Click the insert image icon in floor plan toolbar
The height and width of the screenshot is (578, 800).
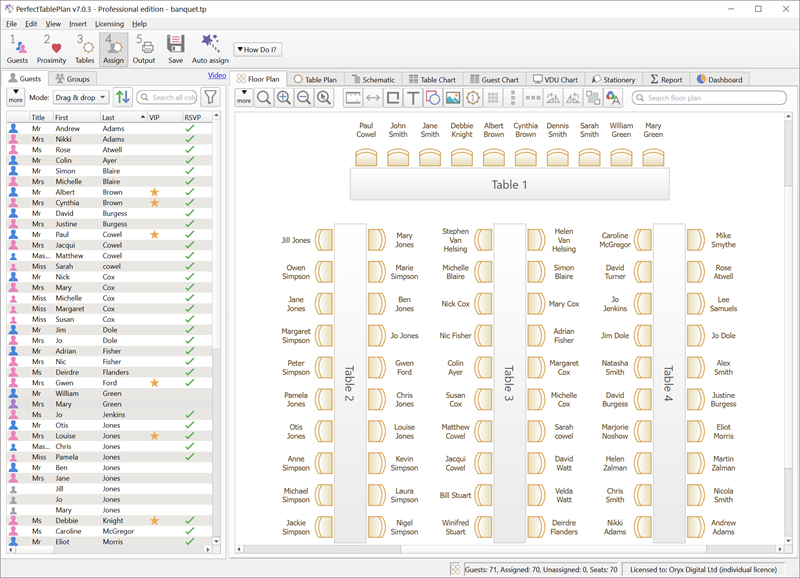(x=453, y=98)
